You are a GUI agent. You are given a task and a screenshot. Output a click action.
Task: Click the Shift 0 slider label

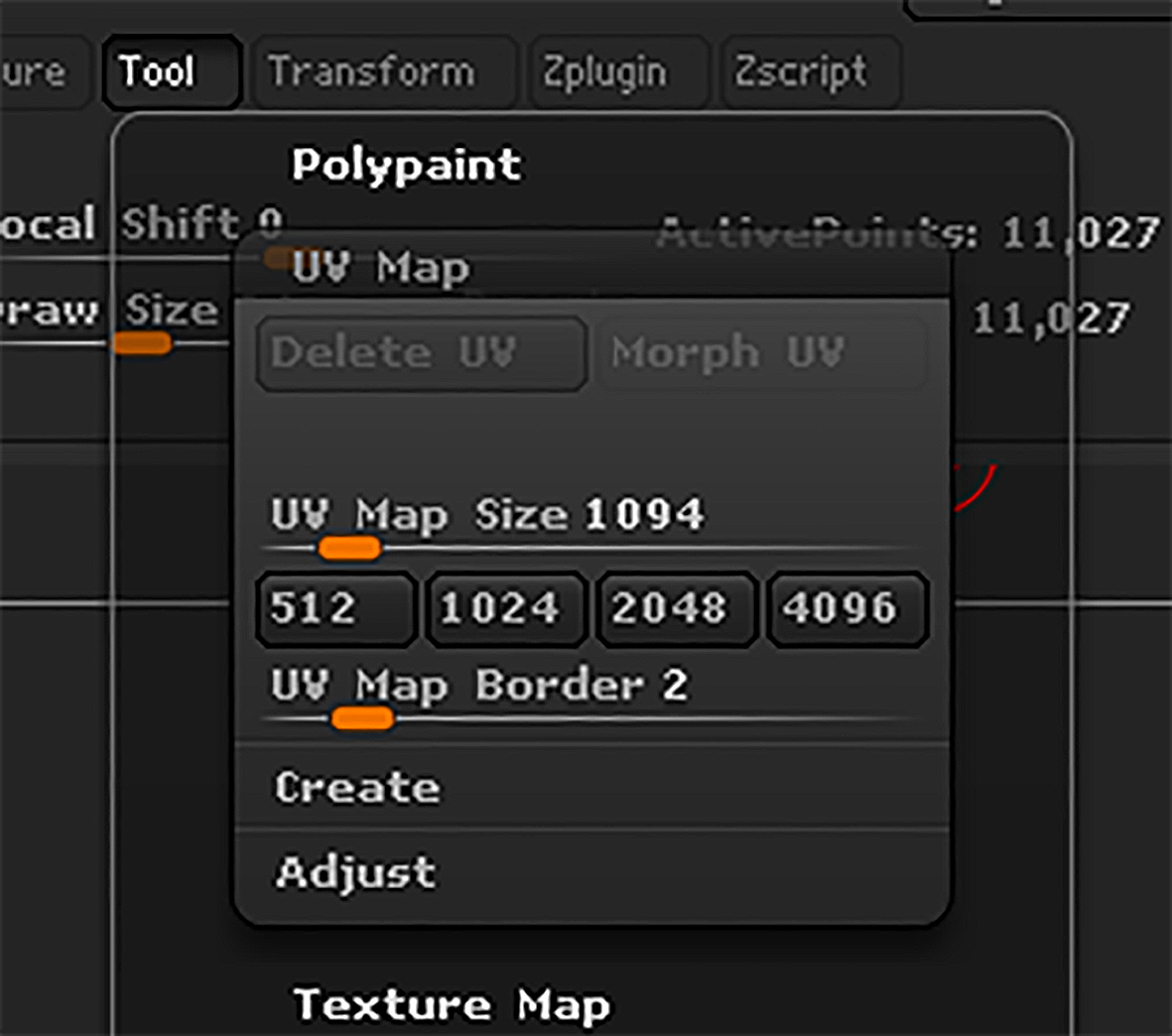point(202,222)
